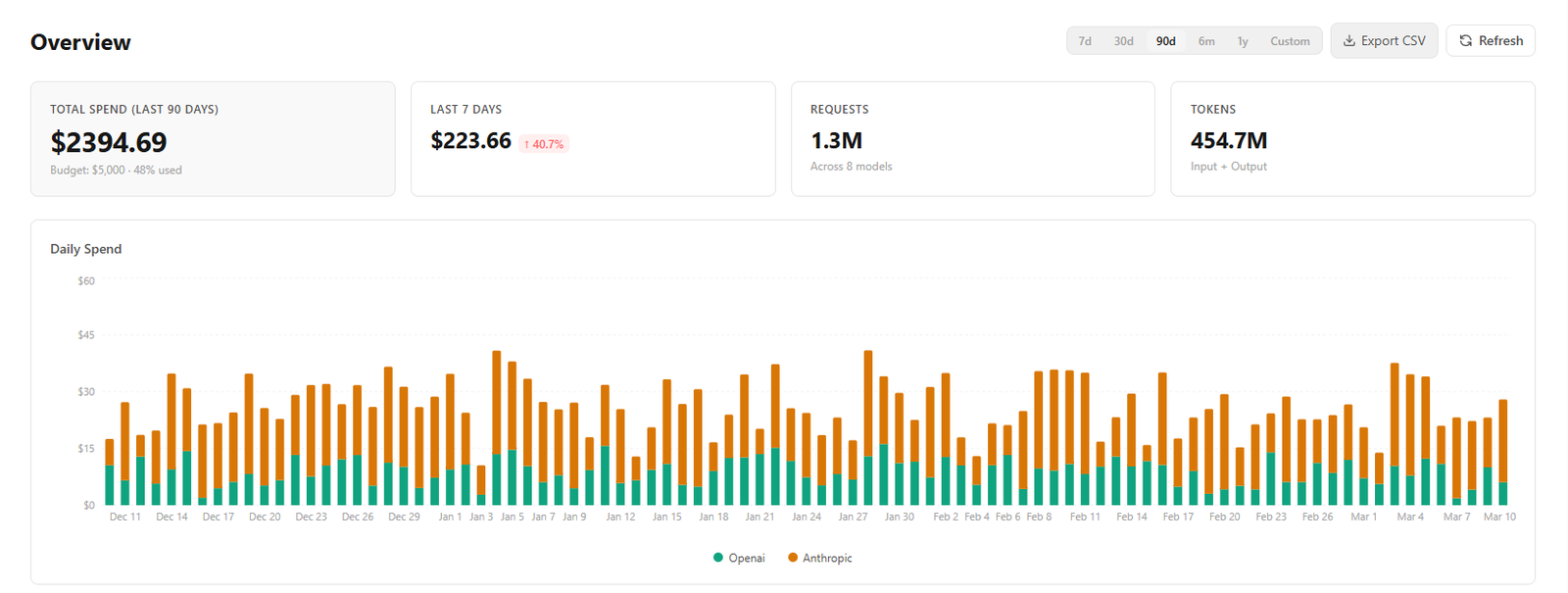
Task: Select the 30d time range
Action: coord(1123,41)
